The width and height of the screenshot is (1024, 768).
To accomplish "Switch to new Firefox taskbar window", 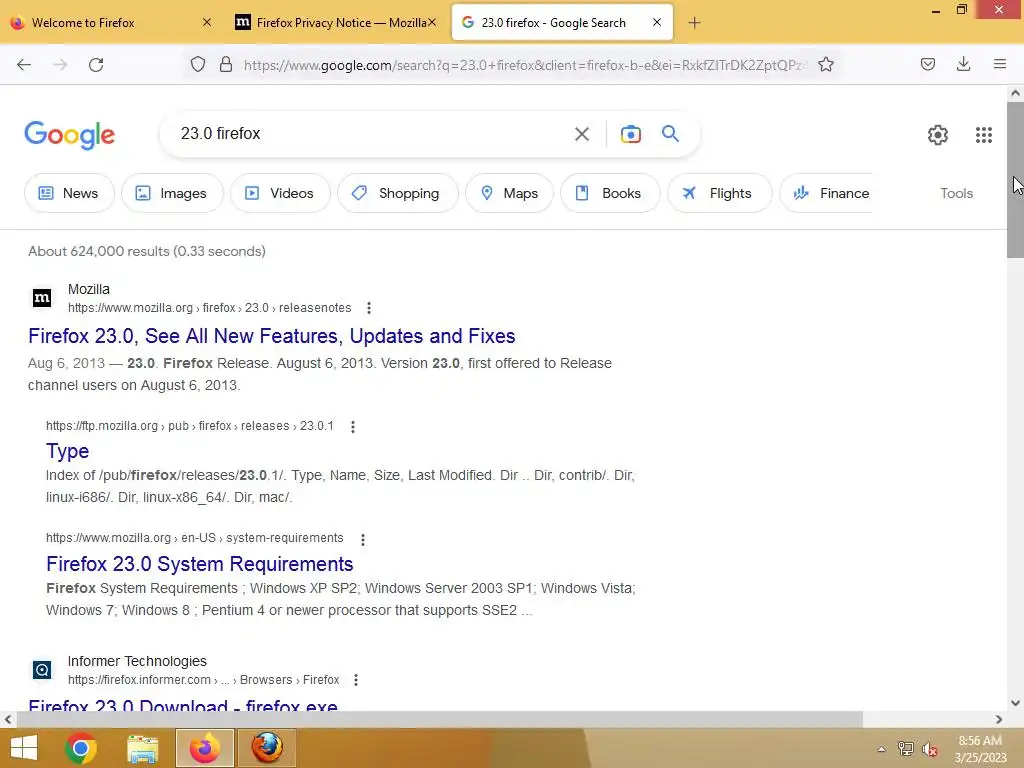I will pos(204,748).
